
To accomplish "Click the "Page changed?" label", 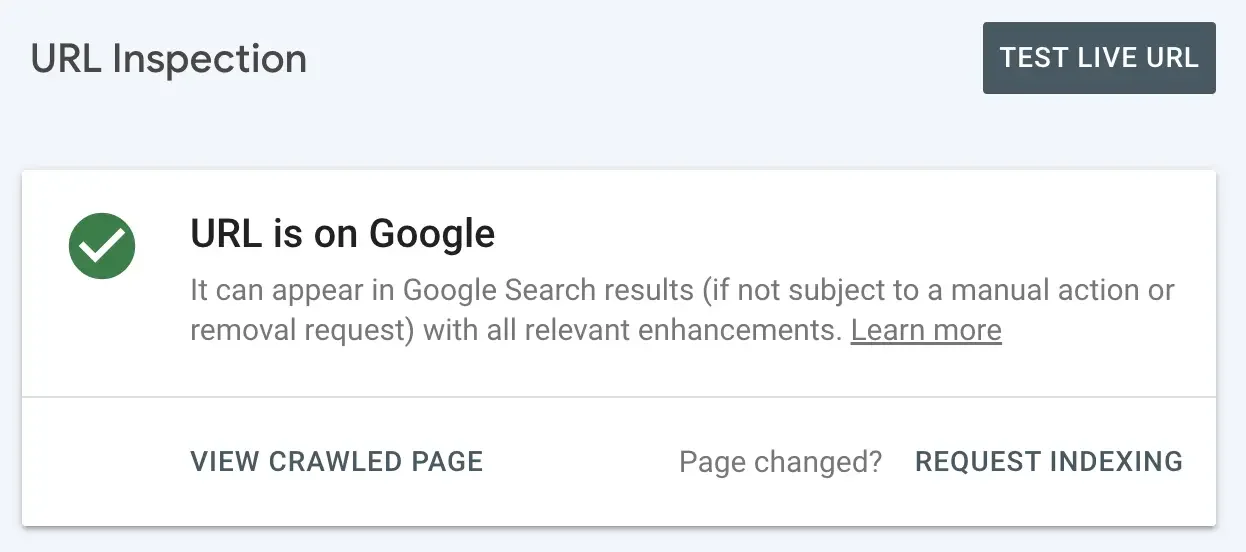I will [780, 461].
